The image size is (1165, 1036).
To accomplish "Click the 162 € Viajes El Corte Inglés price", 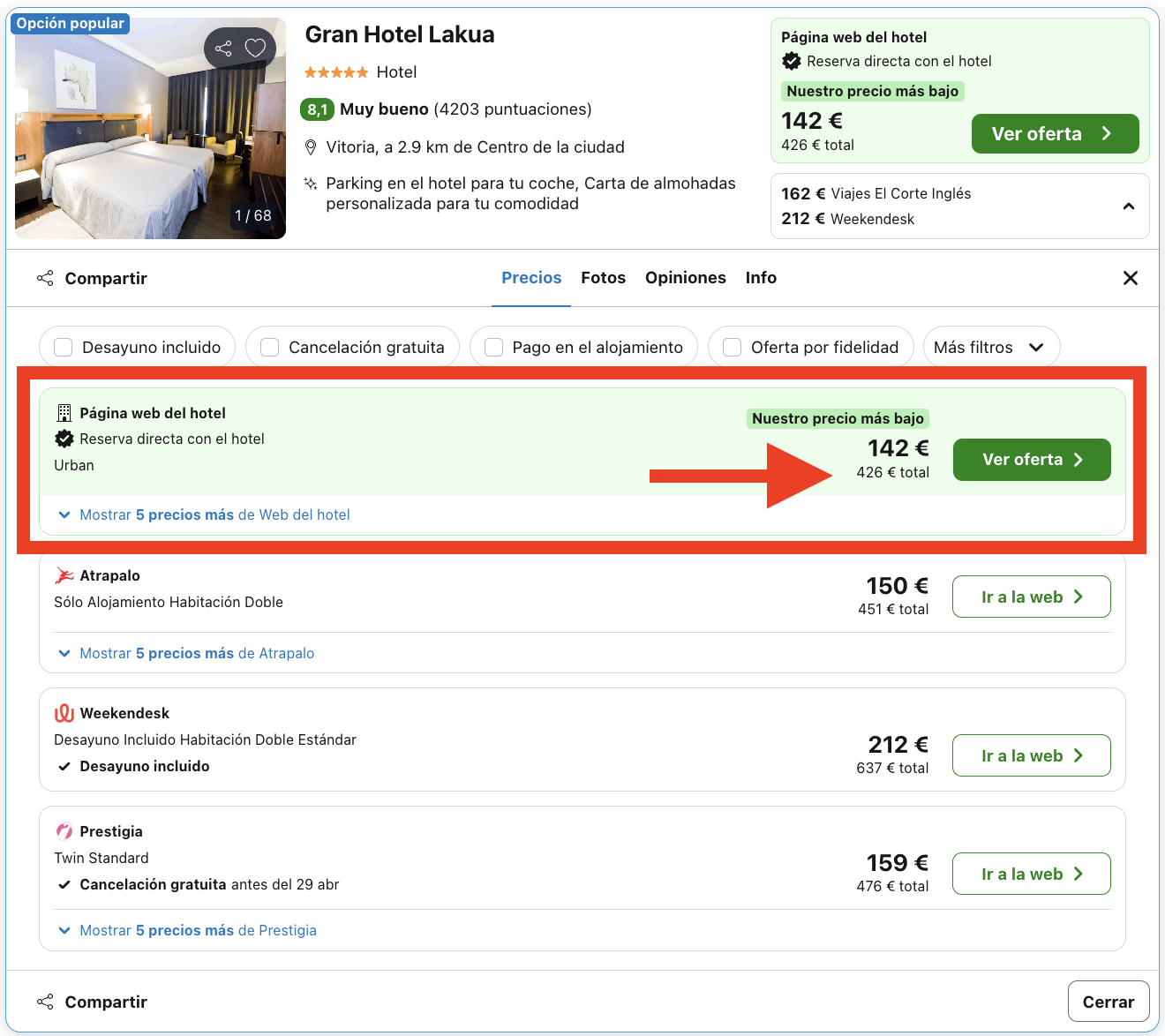I will pyautogui.click(x=876, y=193).
